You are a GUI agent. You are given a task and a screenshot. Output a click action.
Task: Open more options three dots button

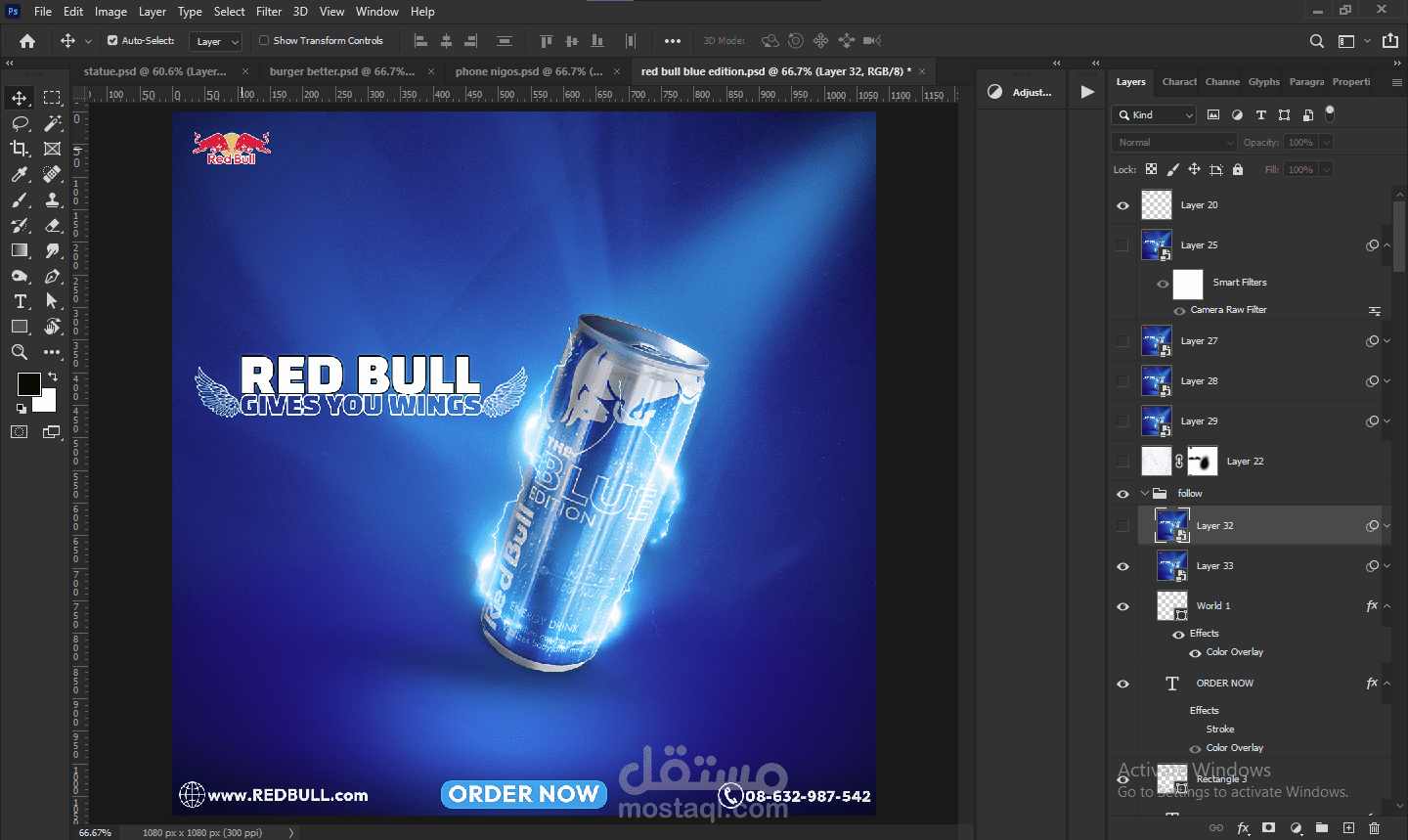click(673, 41)
